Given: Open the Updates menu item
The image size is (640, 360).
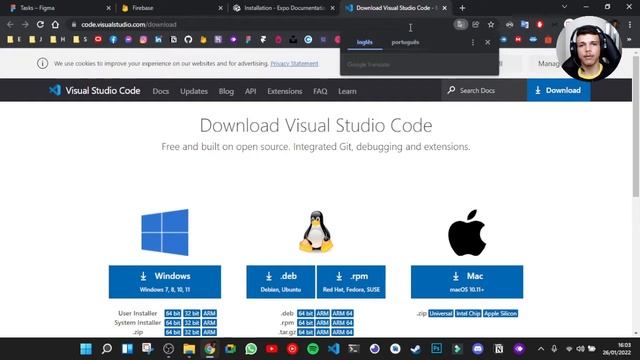Looking at the screenshot, I should [194, 91].
